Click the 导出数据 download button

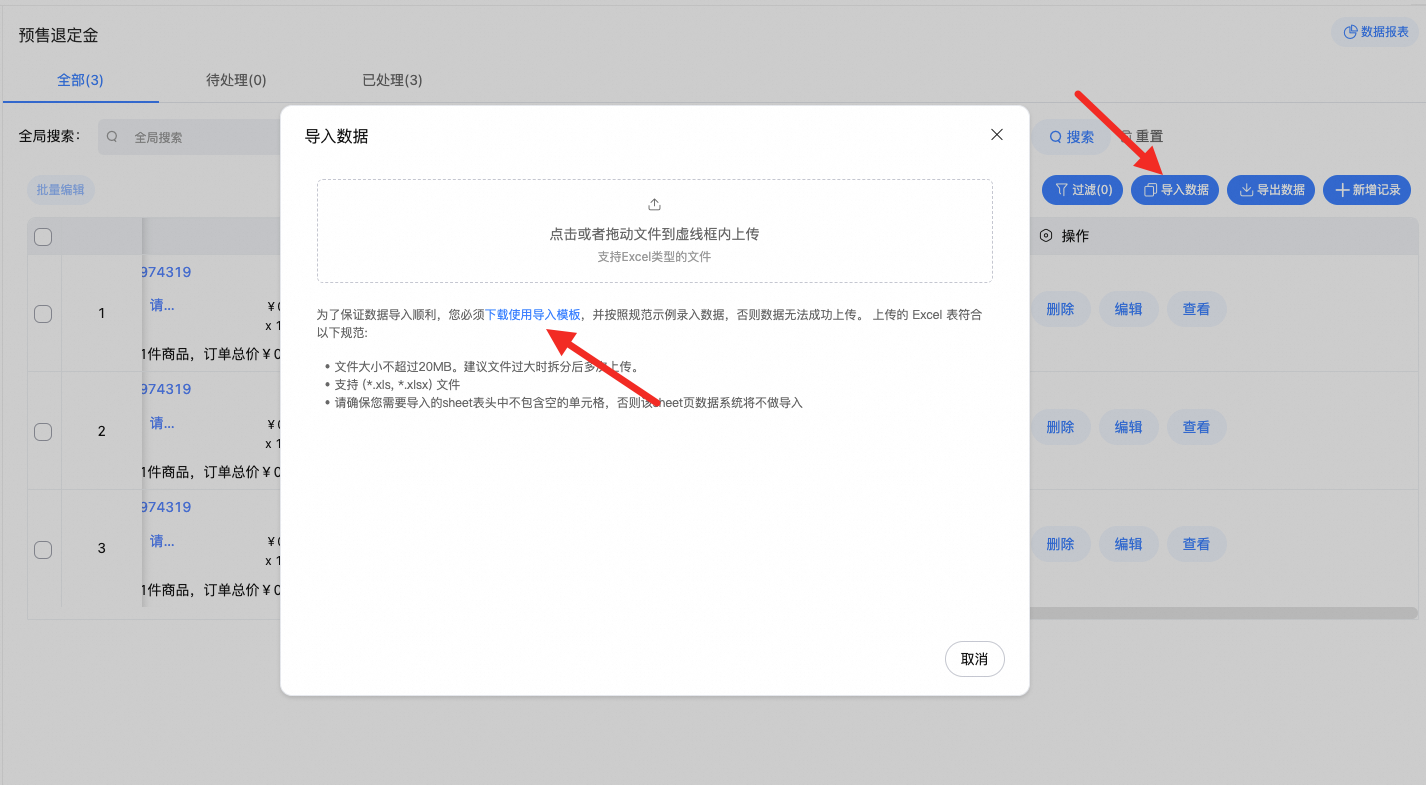pyautogui.click(x=1271, y=190)
